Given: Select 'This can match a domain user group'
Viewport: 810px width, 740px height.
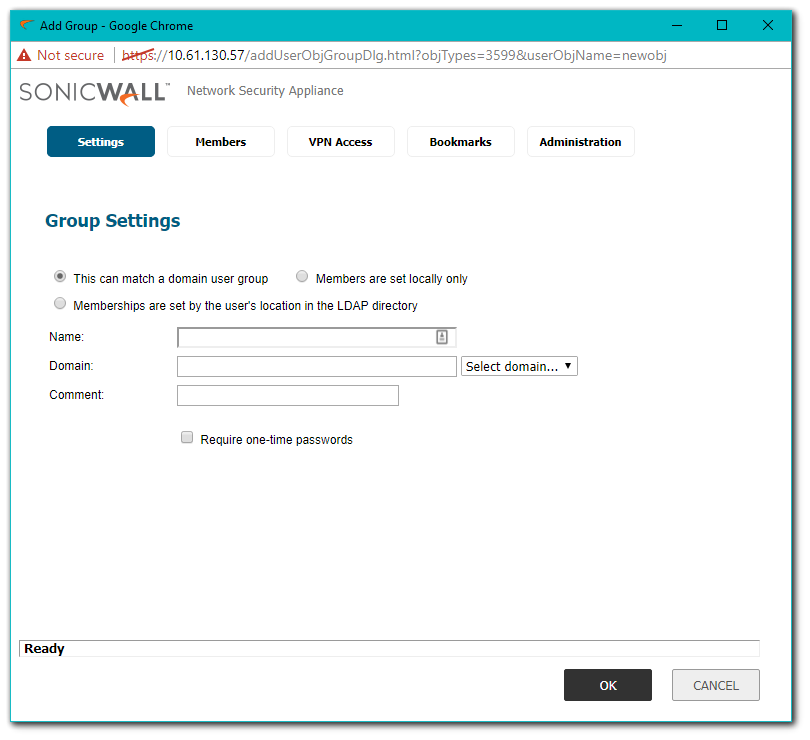Looking at the screenshot, I should 60,277.
